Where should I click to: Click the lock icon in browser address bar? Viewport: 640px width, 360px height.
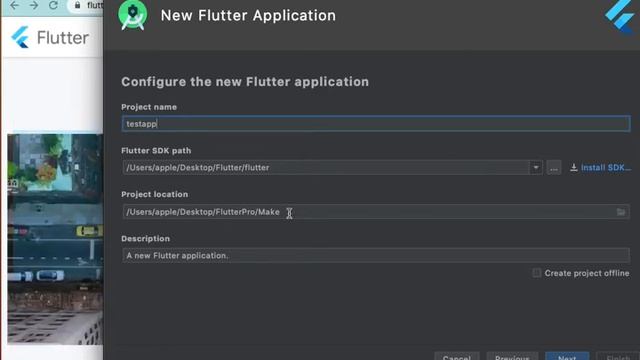(77, 5)
